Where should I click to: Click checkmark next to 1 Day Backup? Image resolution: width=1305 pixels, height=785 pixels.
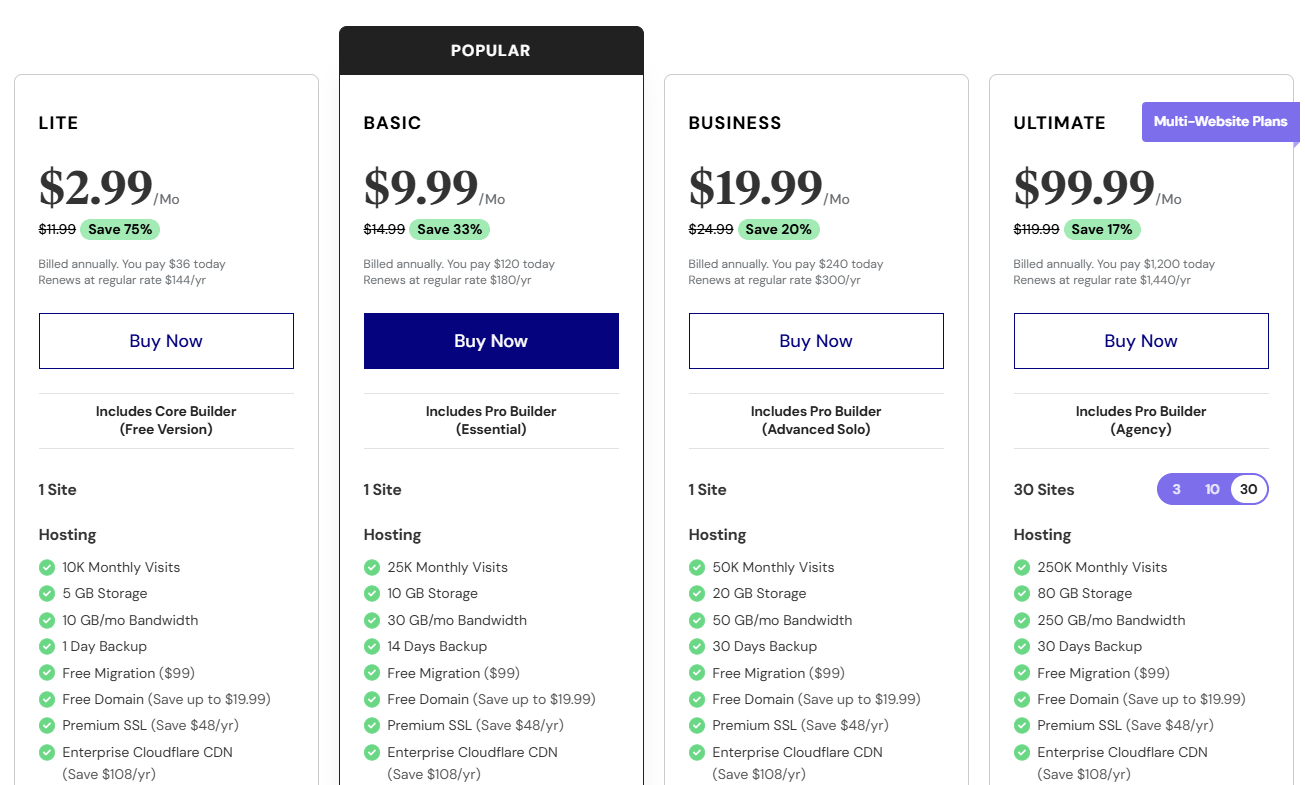tap(47, 646)
